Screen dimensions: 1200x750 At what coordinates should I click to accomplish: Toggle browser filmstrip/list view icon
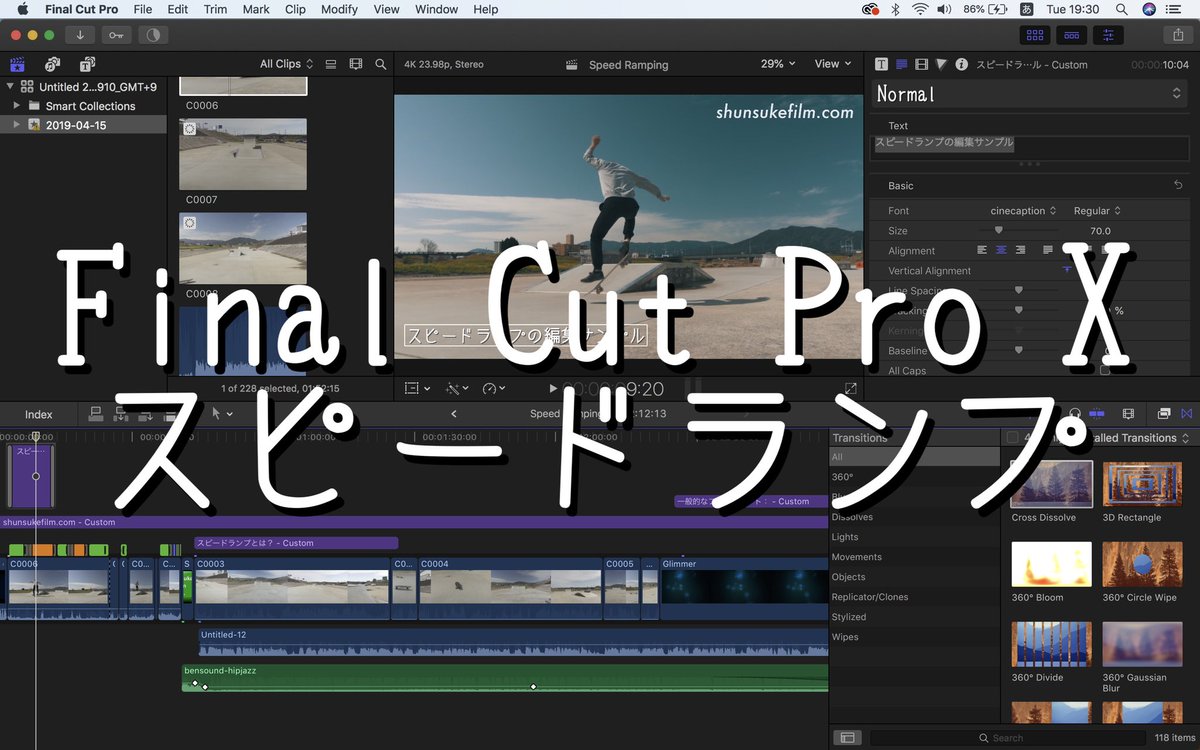(x=331, y=64)
